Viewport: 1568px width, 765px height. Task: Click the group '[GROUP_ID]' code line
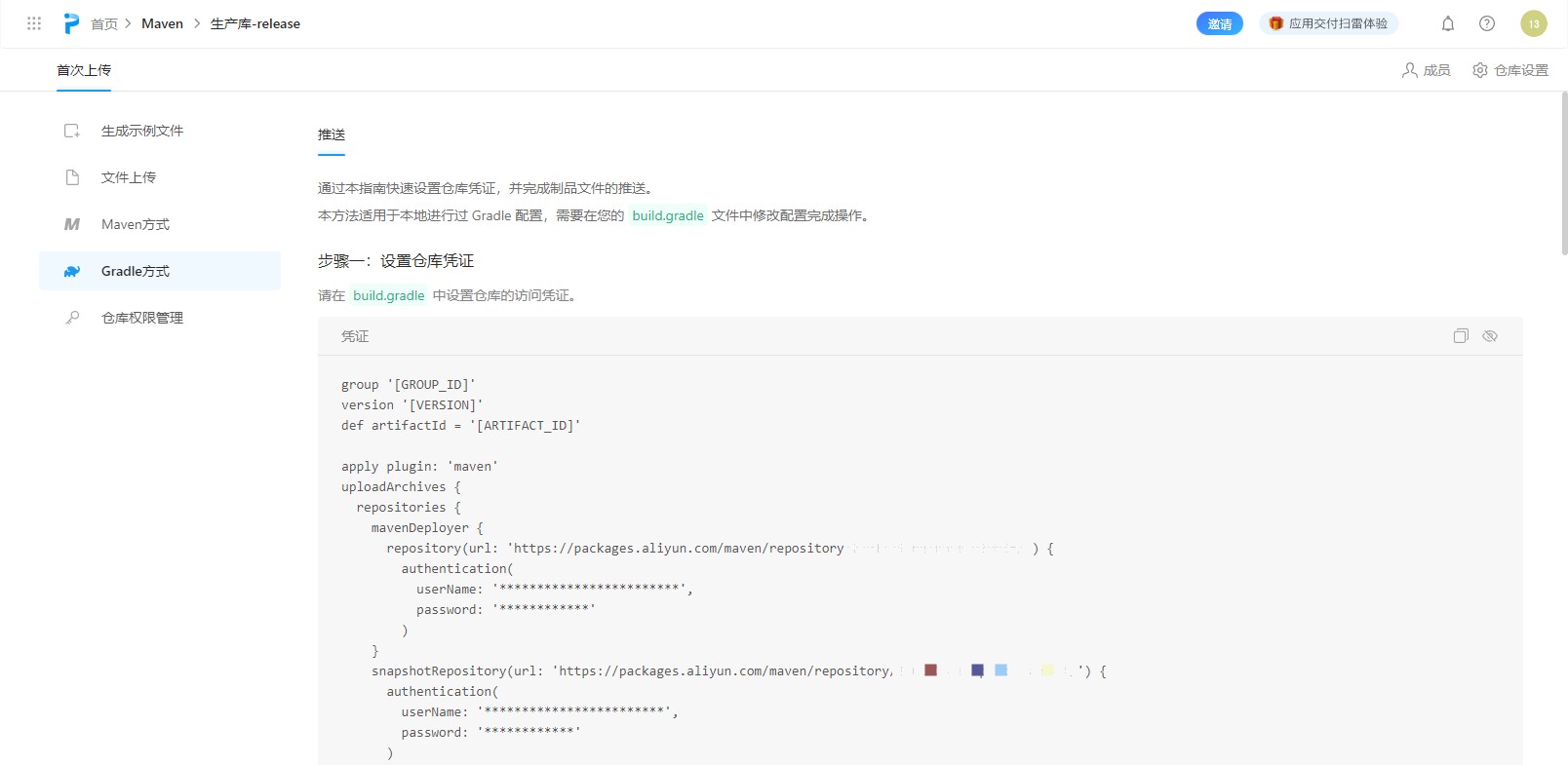coord(409,385)
